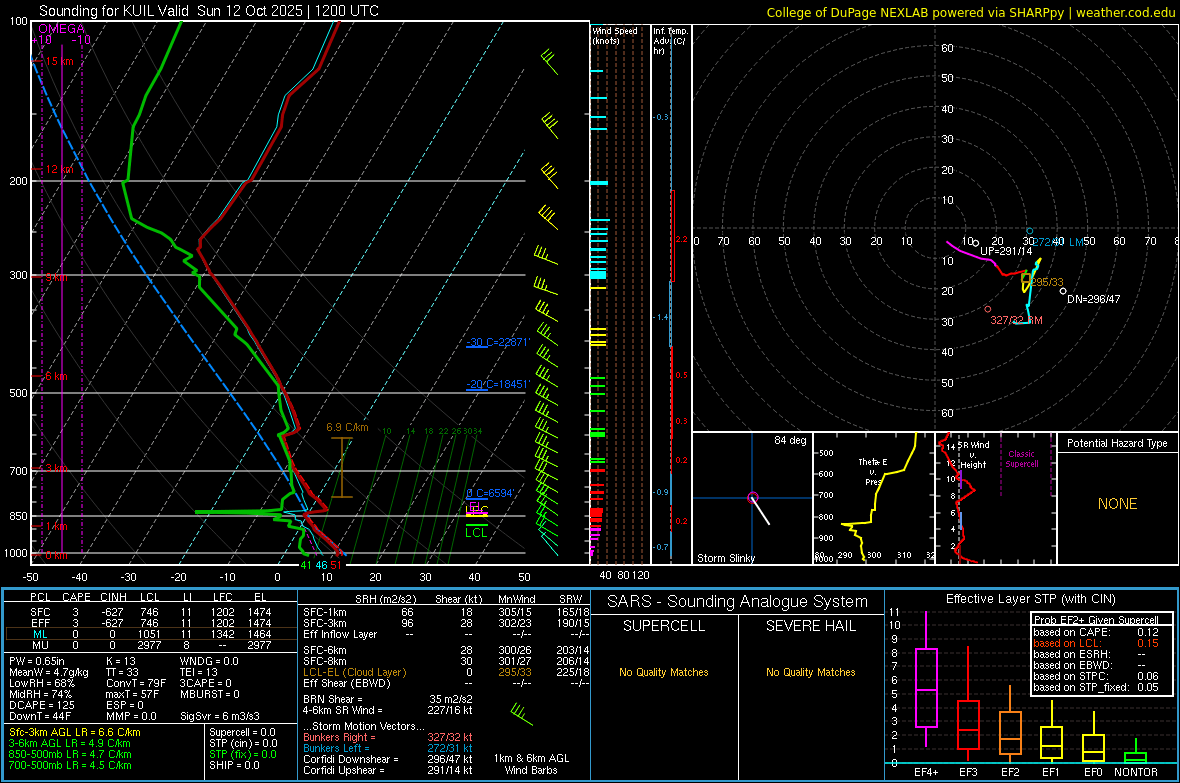Click the 'based on STP_fixed:' row

(1096, 687)
